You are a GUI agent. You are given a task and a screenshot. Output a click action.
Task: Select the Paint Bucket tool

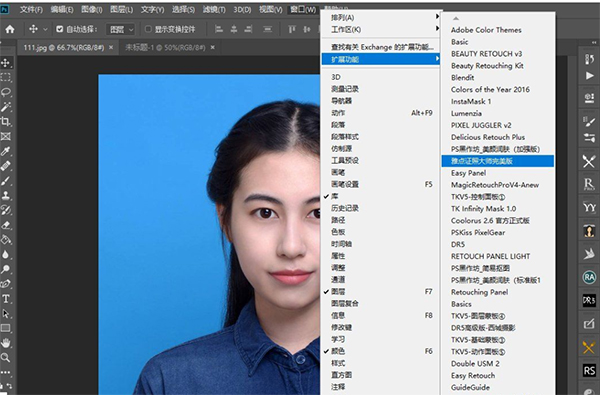[6, 240]
